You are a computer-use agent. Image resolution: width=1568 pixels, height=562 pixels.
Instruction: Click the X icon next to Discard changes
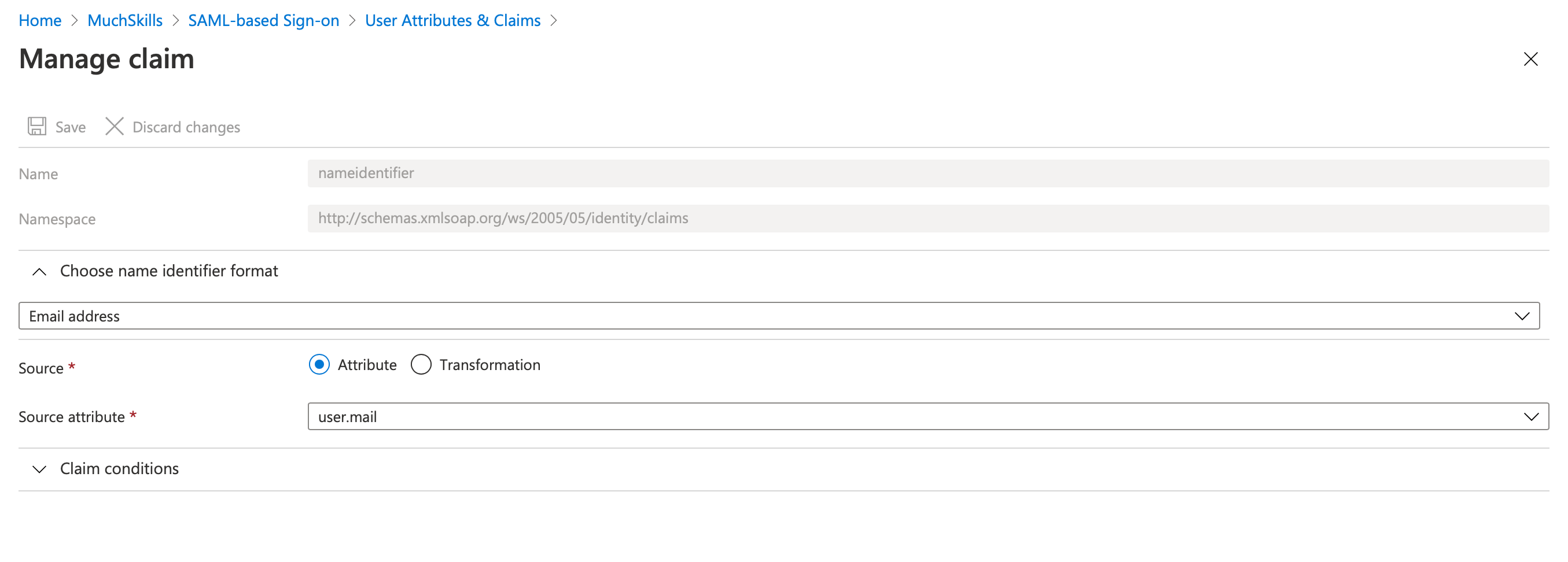coord(115,127)
